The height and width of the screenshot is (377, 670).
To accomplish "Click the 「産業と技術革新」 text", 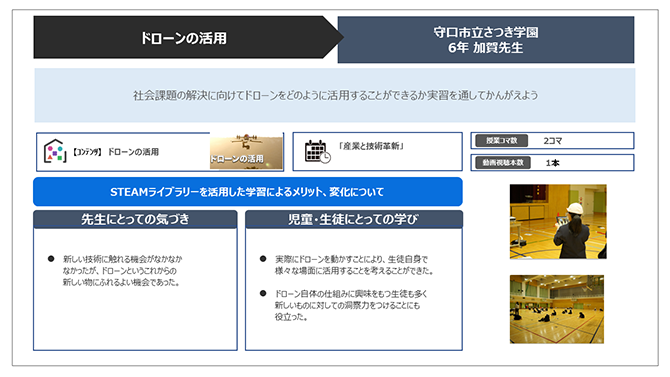I will (x=371, y=146).
